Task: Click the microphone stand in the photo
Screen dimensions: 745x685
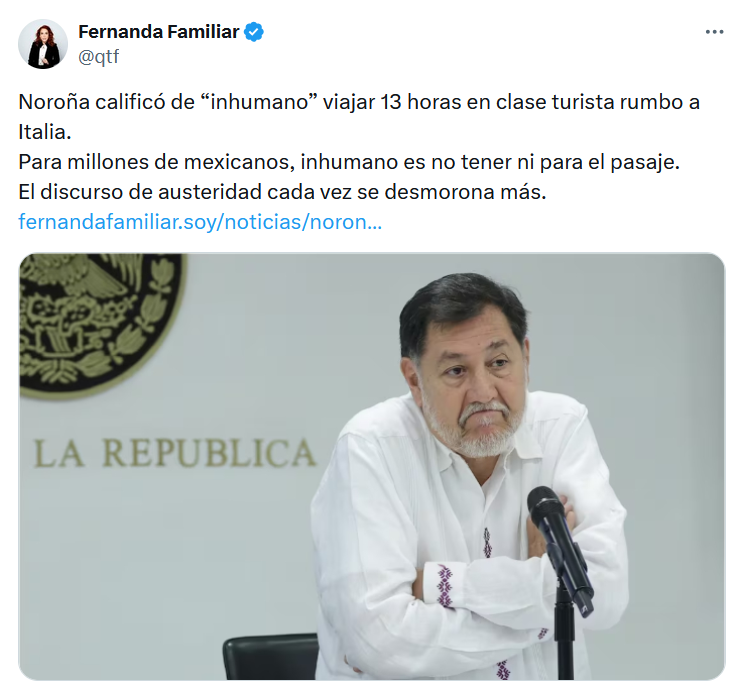Action: 564,632
